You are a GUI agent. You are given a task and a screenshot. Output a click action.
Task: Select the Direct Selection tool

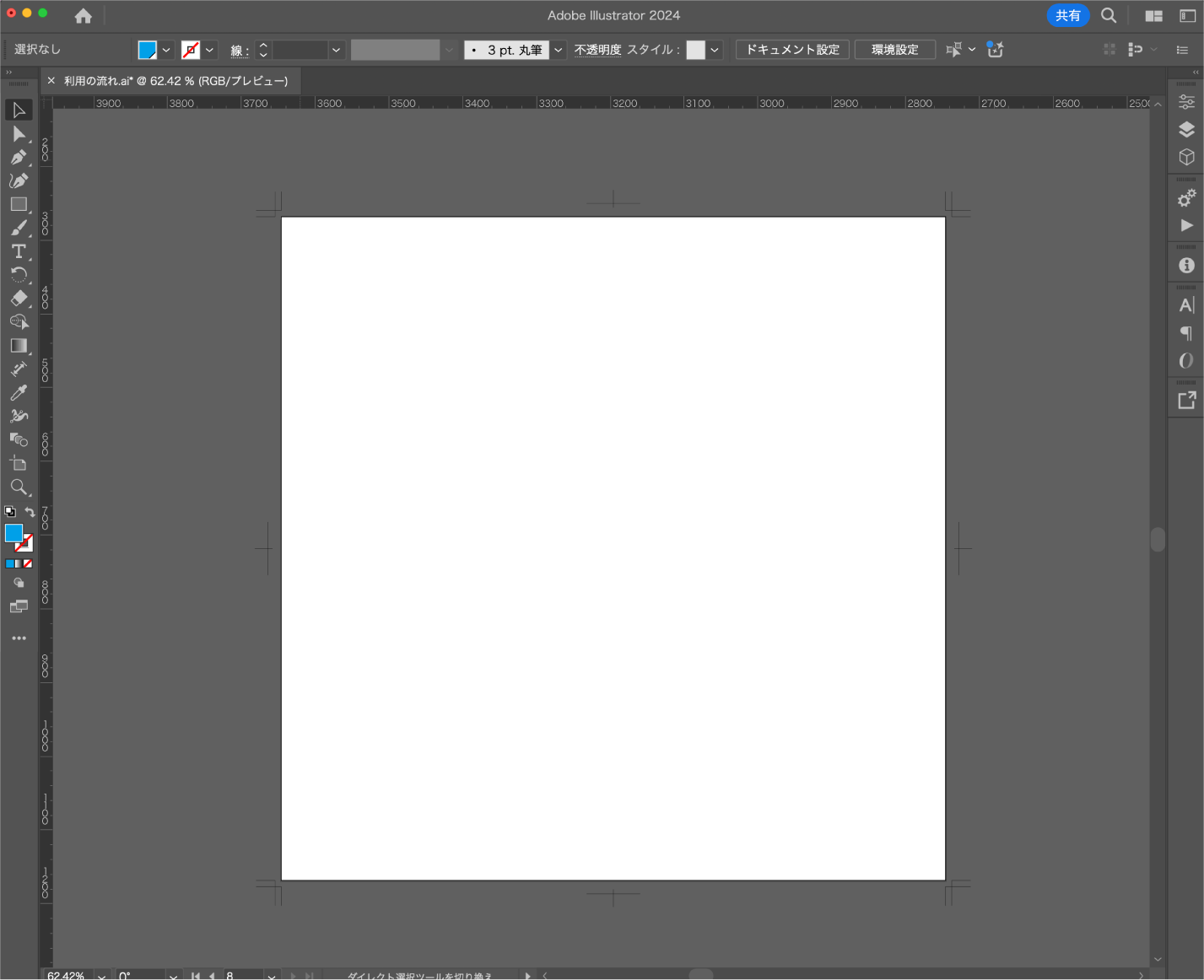coord(19,134)
